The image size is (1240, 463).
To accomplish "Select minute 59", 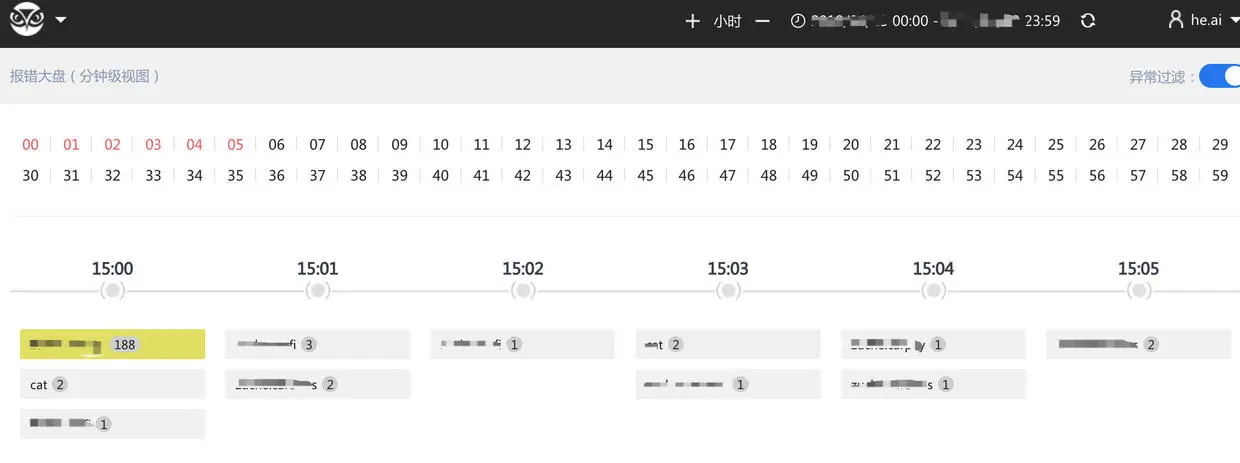I will point(1220,176).
